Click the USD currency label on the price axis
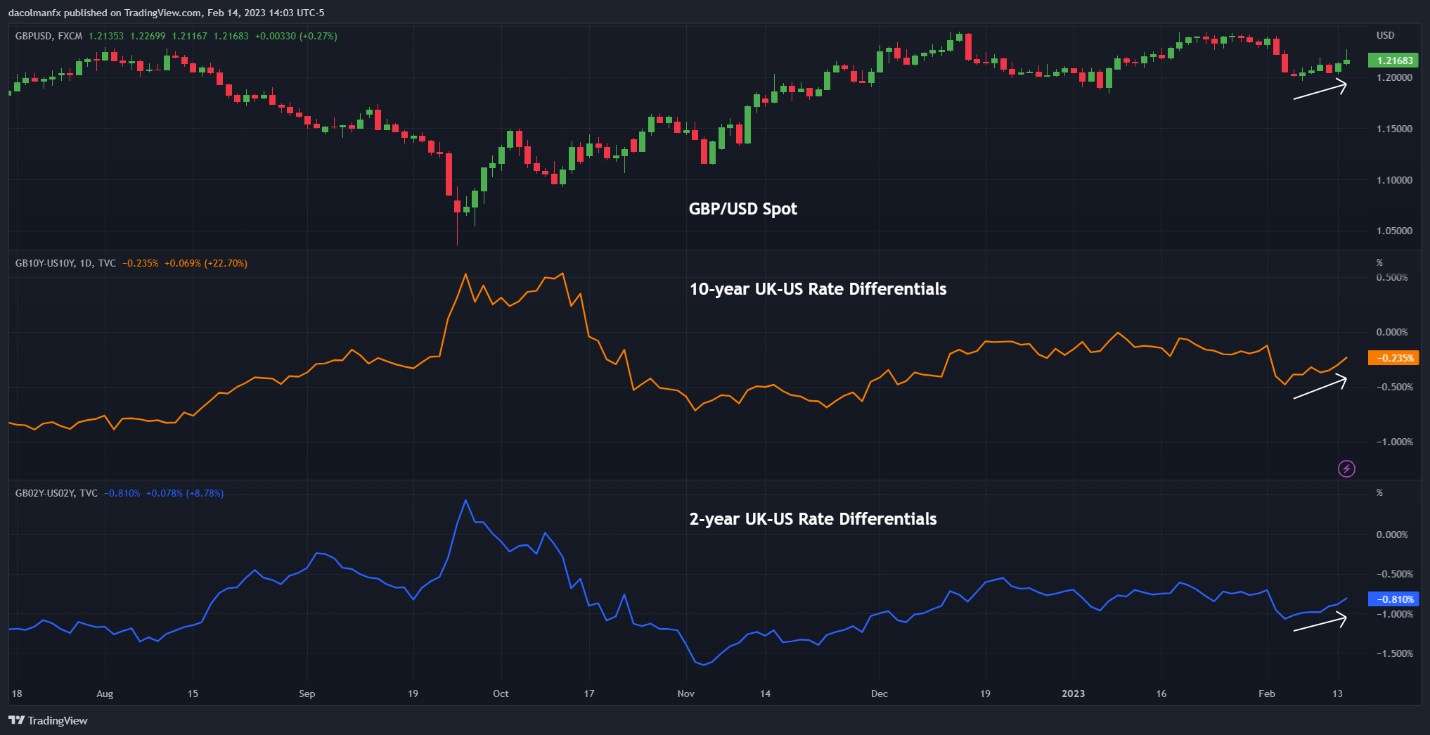Image resolution: width=1430 pixels, height=735 pixels. (x=1385, y=36)
